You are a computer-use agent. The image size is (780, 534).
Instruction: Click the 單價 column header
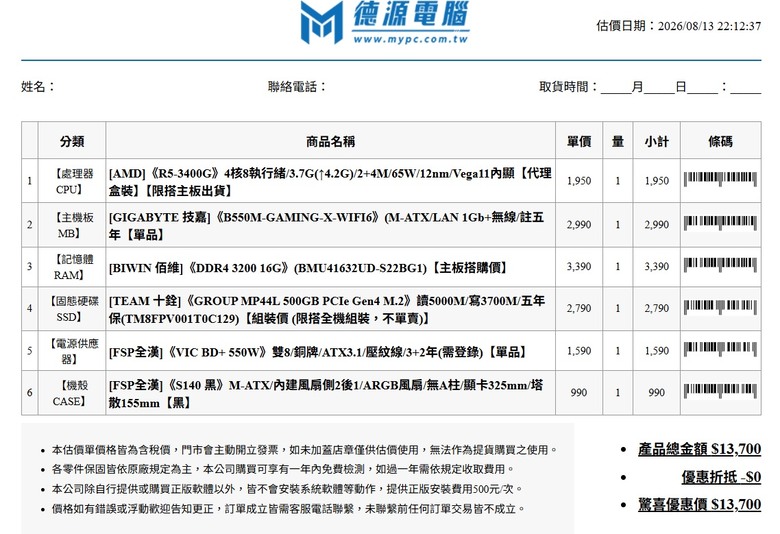point(579,141)
